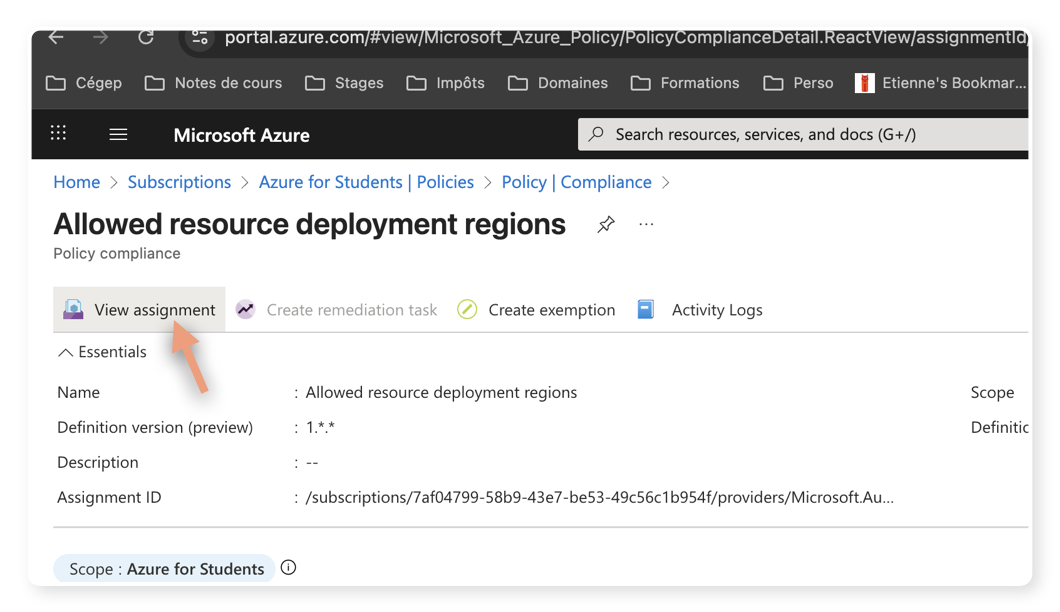Open site information icon in address bar
This screenshot has width=1060, height=612.
200,37
